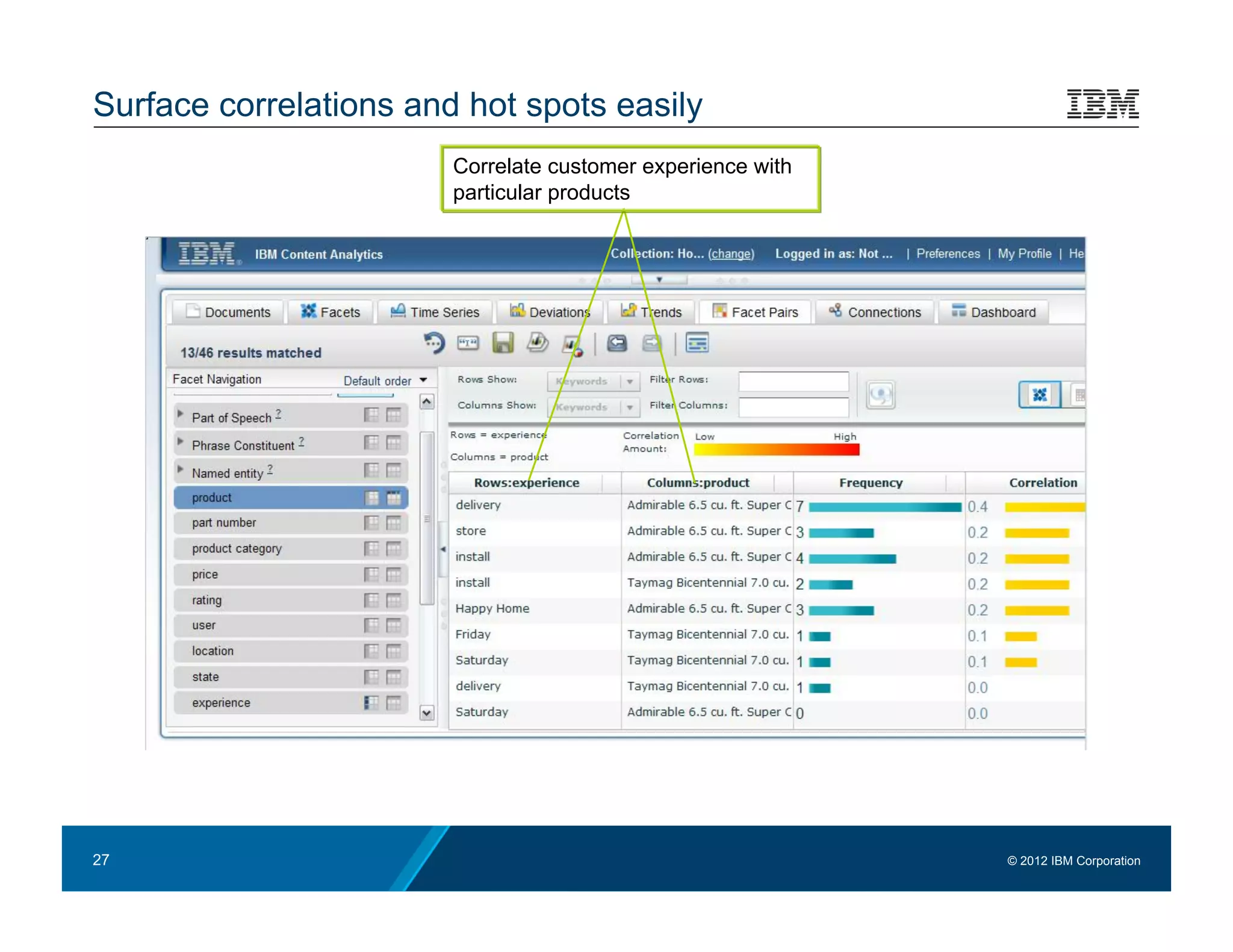
Task: Click the Named entity help question mark
Action: [270, 469]
